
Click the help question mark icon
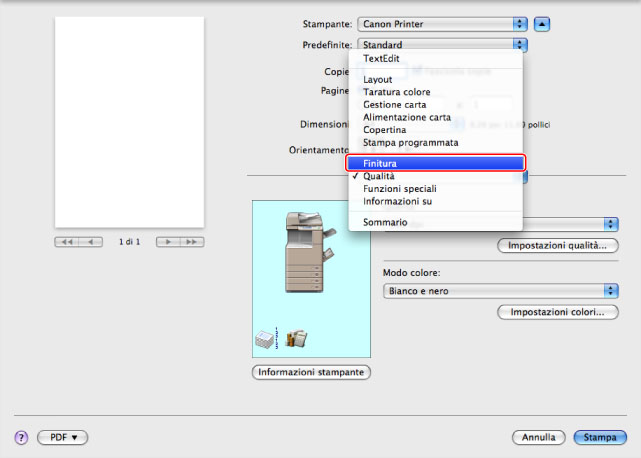pos(20,438)
